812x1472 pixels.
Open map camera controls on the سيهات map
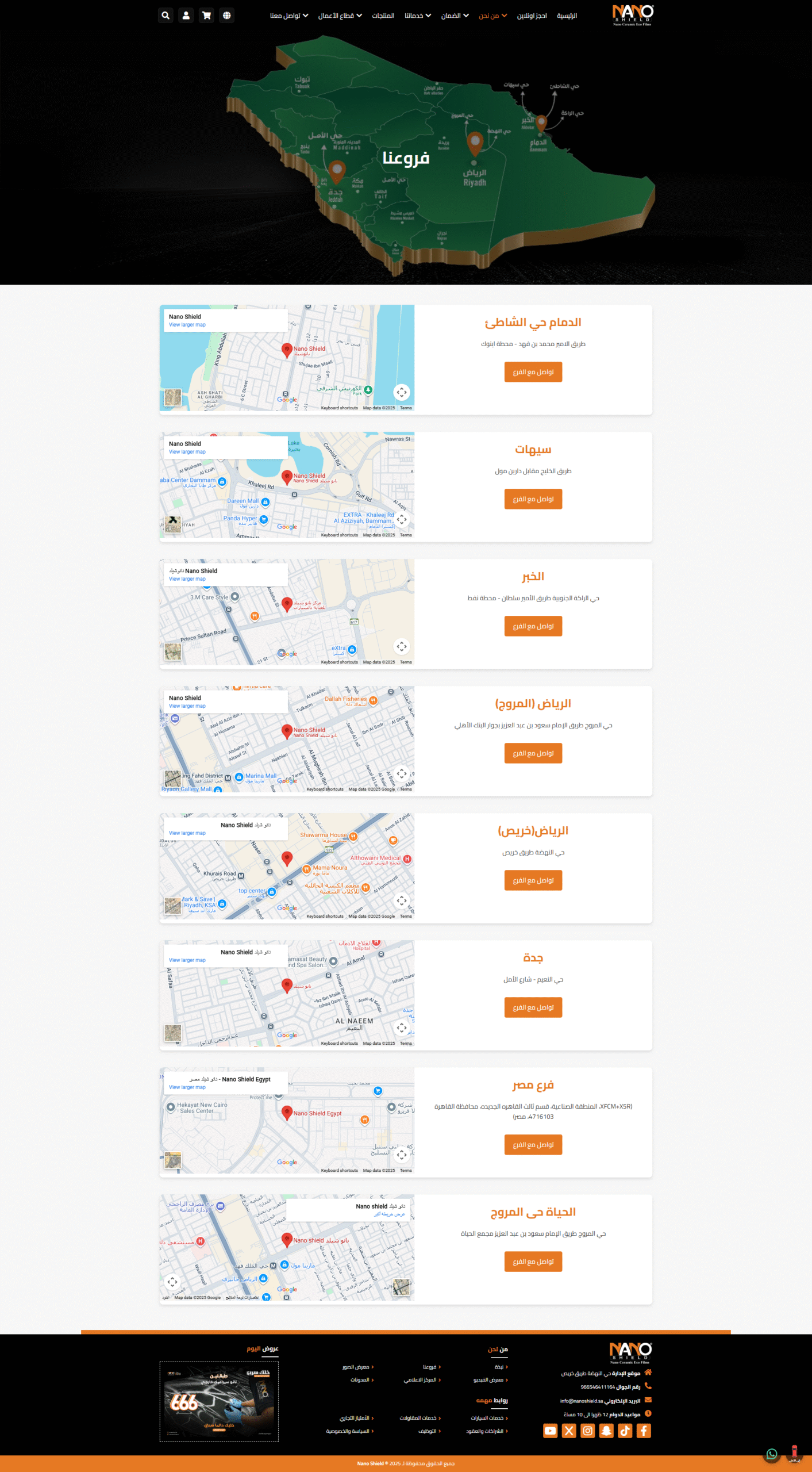click(402, 519)
